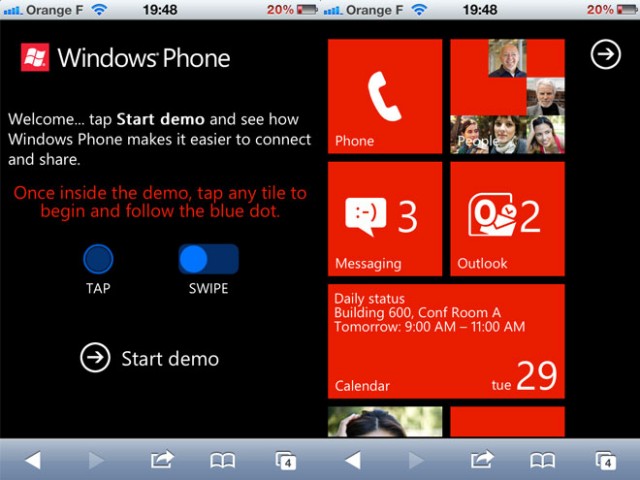Tap share icon in left Safari toolbar
The image size is (640, 480).
[x=162, y=459]
